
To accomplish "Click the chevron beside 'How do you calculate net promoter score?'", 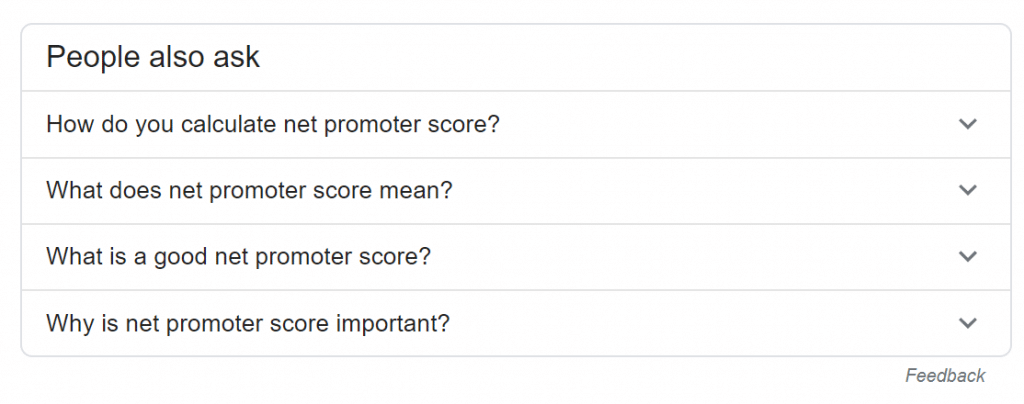I will coord(967,124).
